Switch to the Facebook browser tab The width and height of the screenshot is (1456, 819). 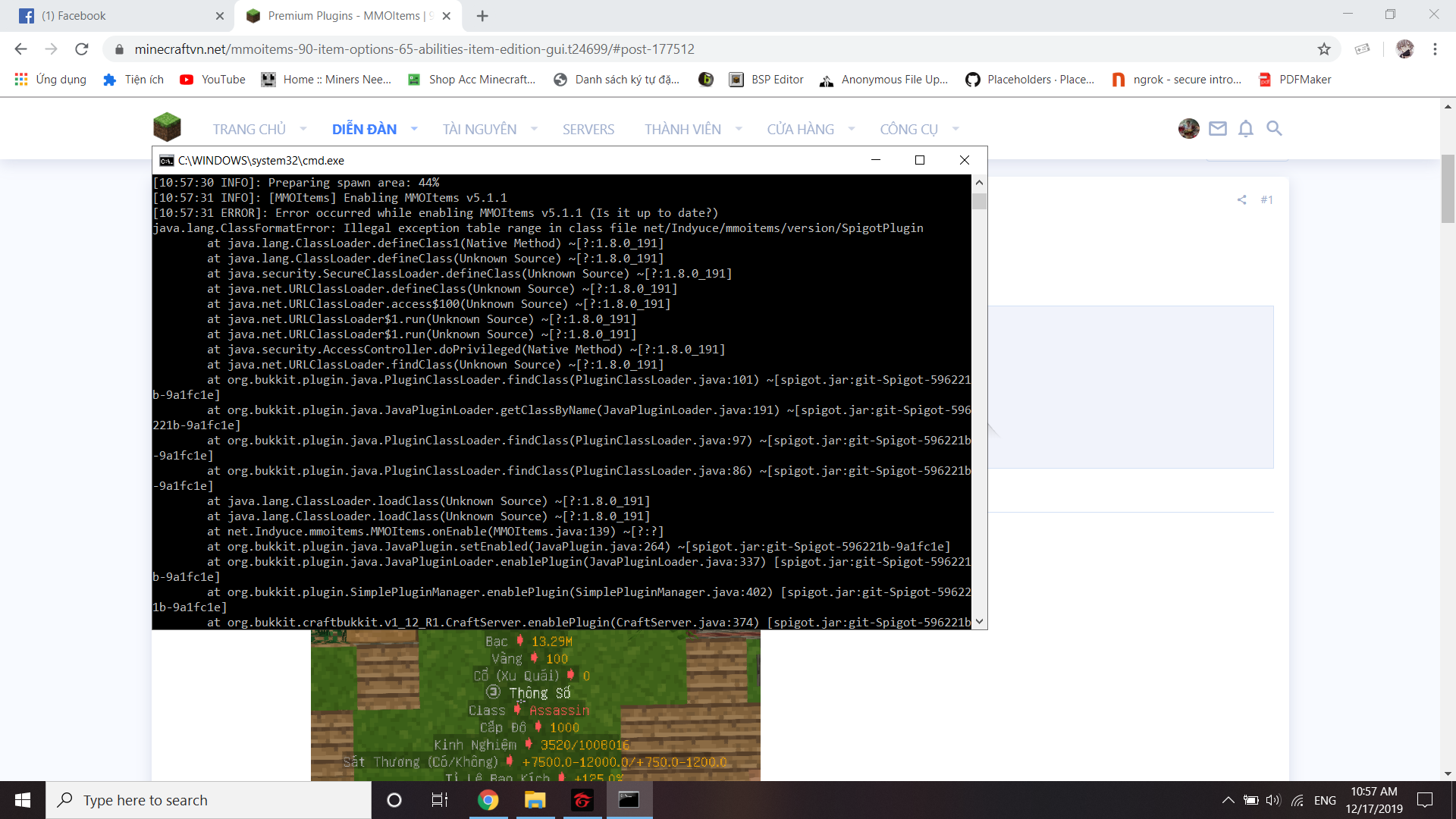coord(114,16)
